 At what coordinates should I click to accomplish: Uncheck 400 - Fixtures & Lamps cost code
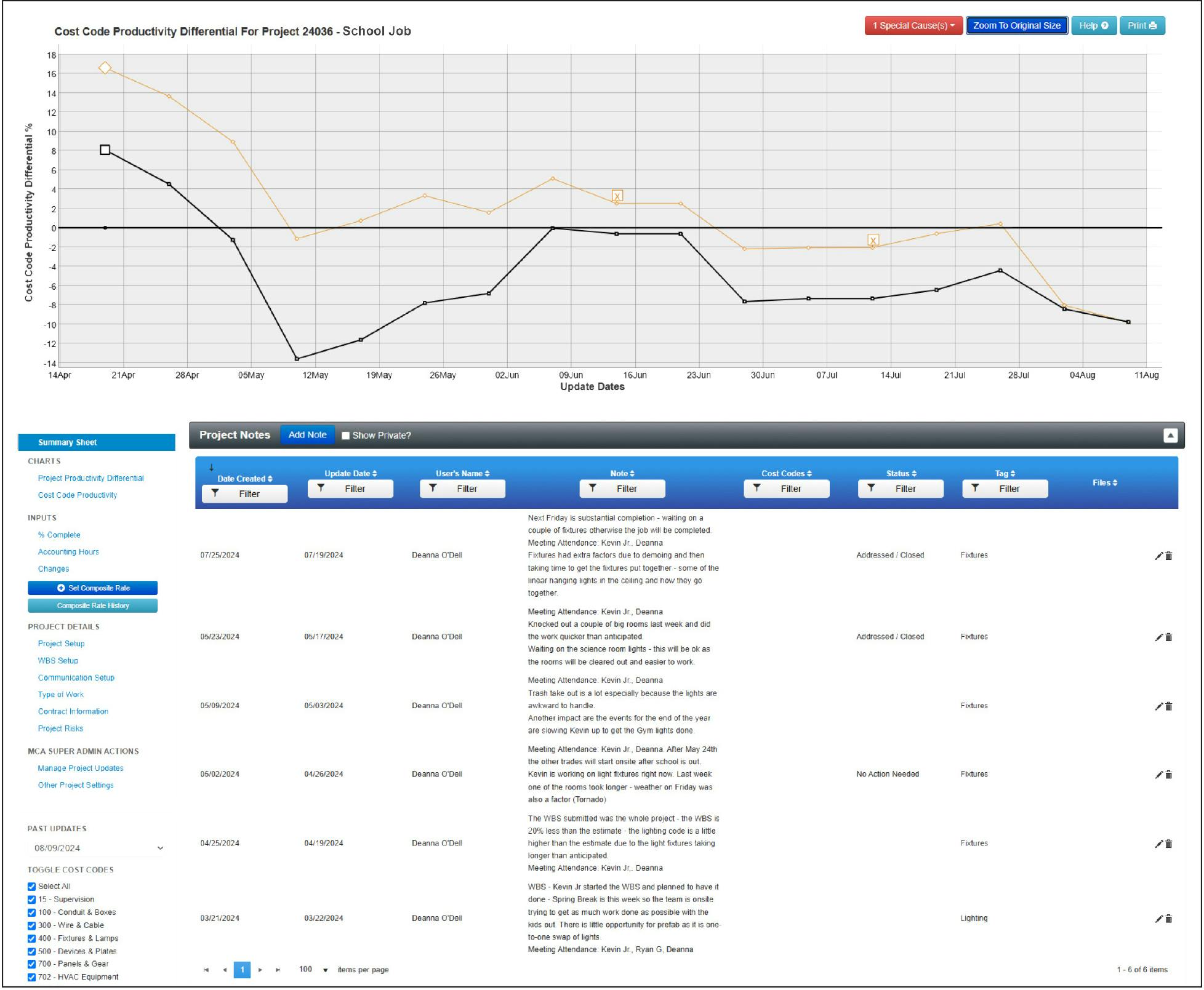click(x=31, y=940)
